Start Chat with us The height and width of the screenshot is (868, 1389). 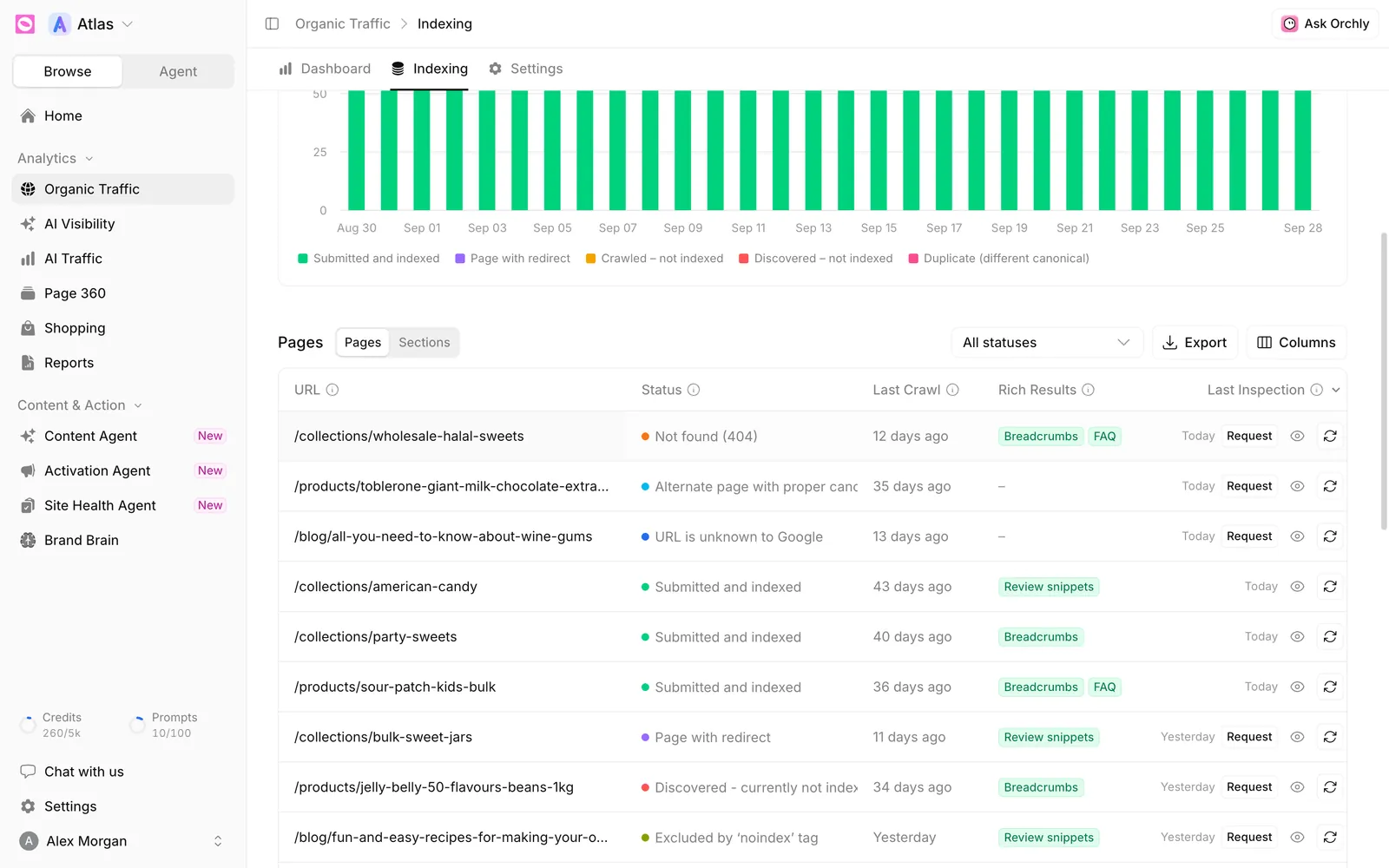click(x=123, y=772)
